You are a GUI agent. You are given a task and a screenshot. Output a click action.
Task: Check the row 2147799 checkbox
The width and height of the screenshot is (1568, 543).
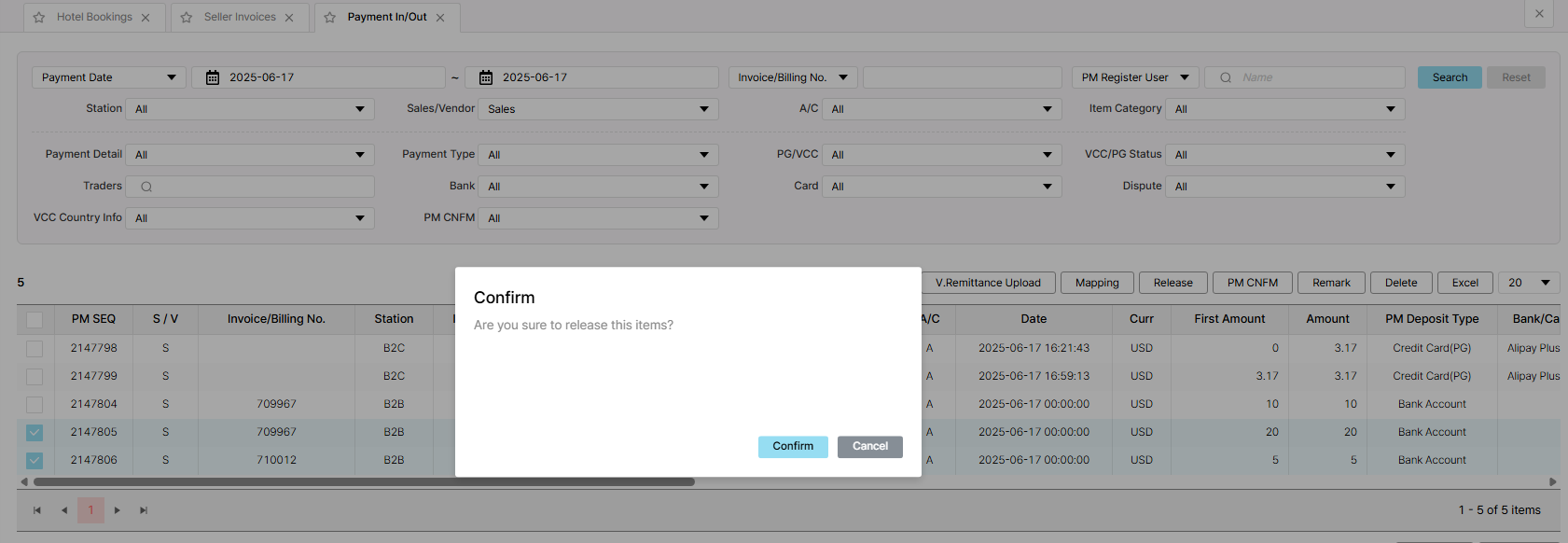[x=35, y=377]
